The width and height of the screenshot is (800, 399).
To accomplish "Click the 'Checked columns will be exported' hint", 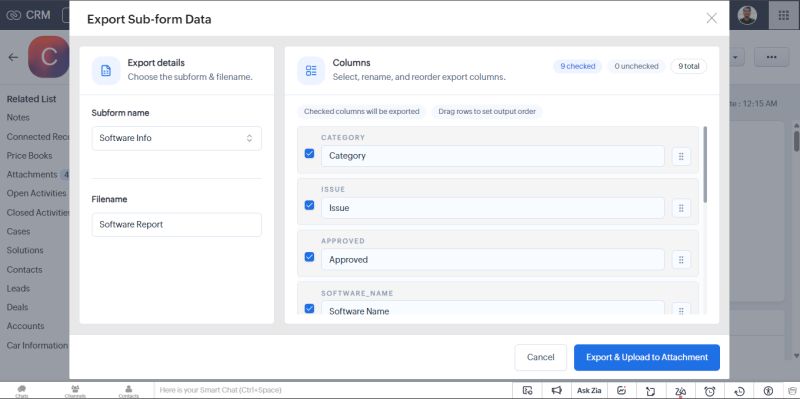I will (361, 111).
